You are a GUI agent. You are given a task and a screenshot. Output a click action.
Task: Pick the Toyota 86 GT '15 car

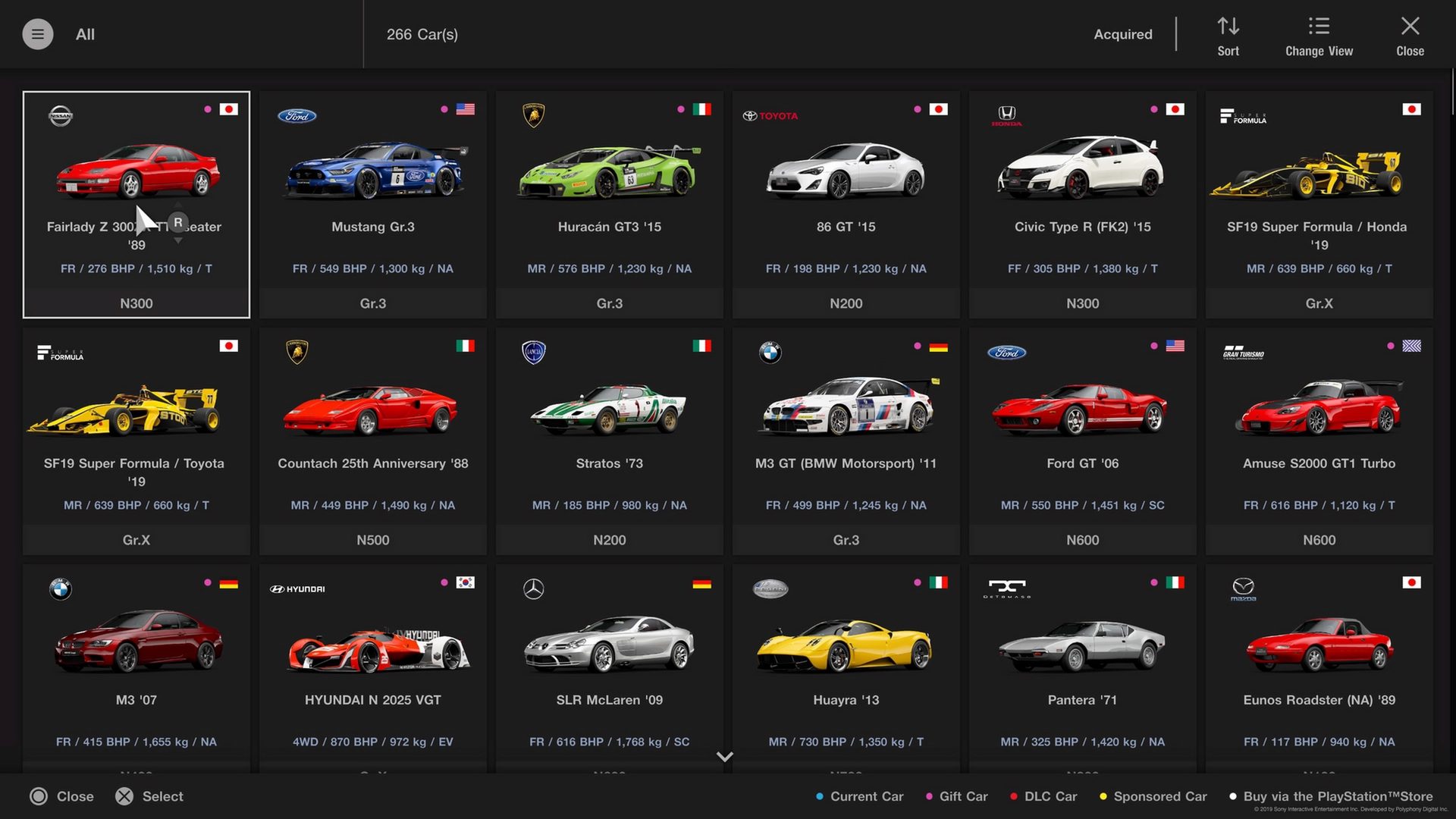tap(846, 171)
